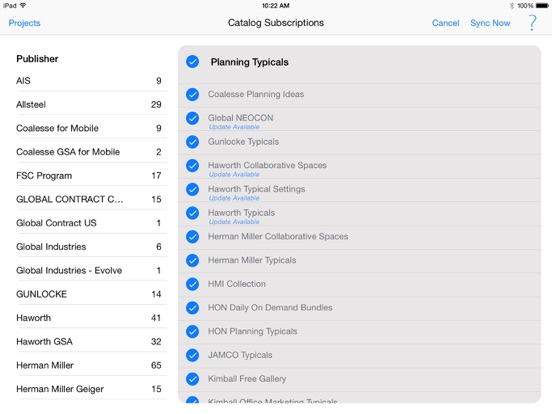The height and width of the screenshot is (414, 552).
Task: Open the help question mark icon
Action: tap(532, 23)
